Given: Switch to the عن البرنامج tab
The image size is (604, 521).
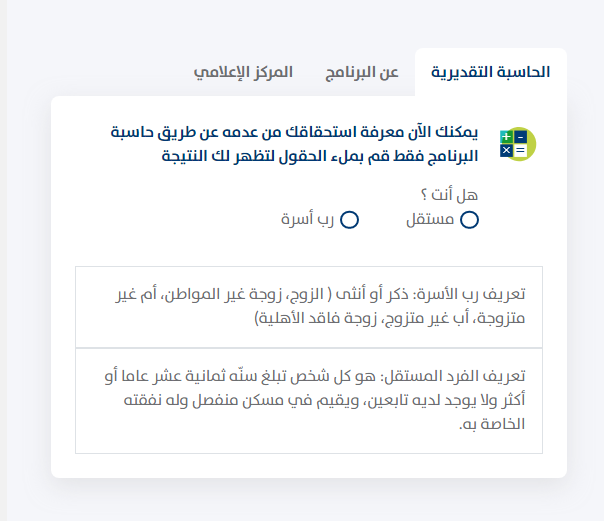Looking at the screenshot, I should pyautogui.click(x=361, y=73).
